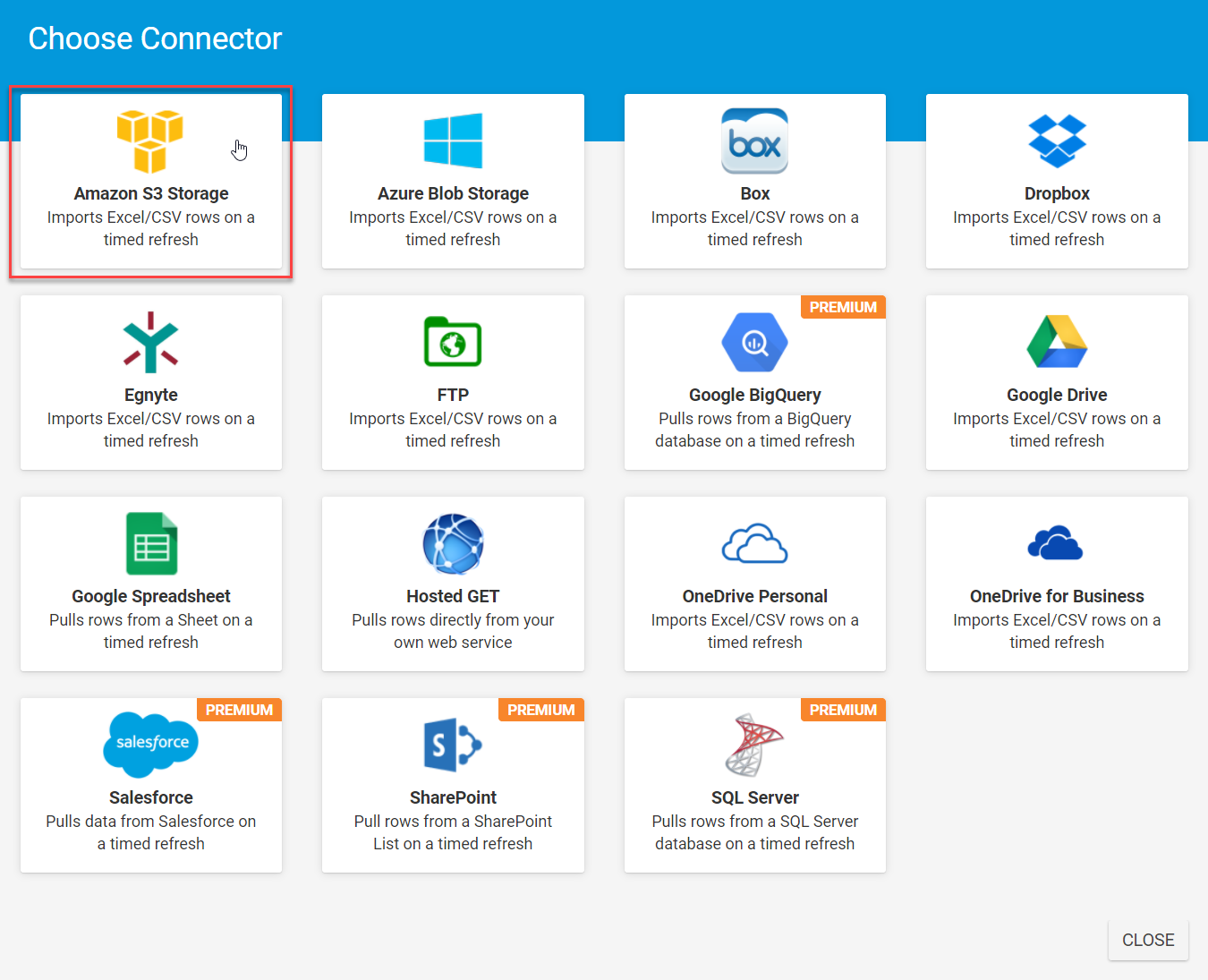1208x980 pixels.
Task: Select the FTP connector title
Action: tap(453, 395)
